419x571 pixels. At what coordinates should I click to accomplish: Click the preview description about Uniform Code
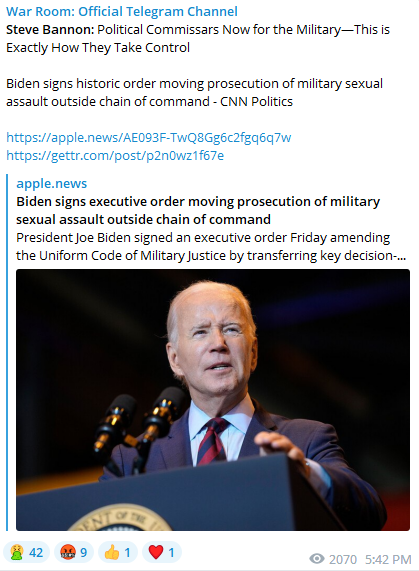point(211,246)
